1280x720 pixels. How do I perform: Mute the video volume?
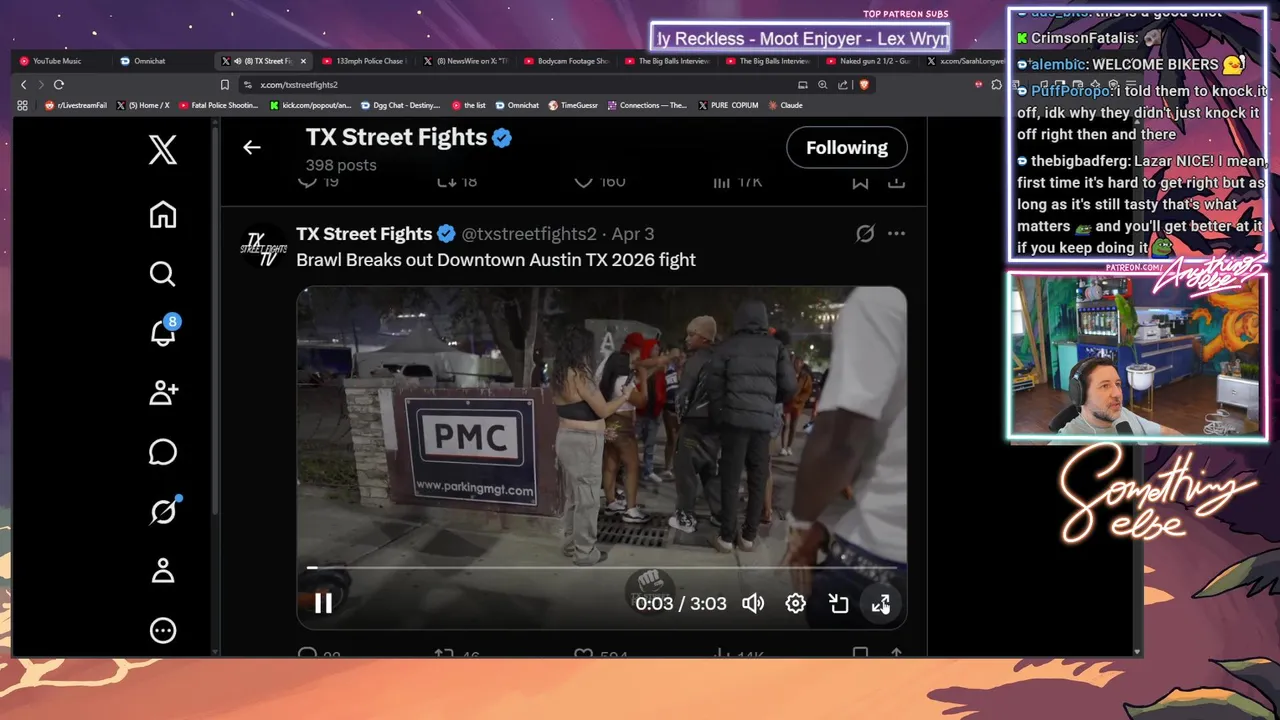(753, 603)
